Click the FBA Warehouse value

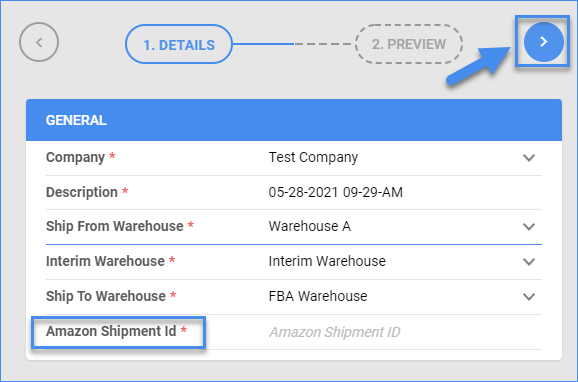coord(318,296)
